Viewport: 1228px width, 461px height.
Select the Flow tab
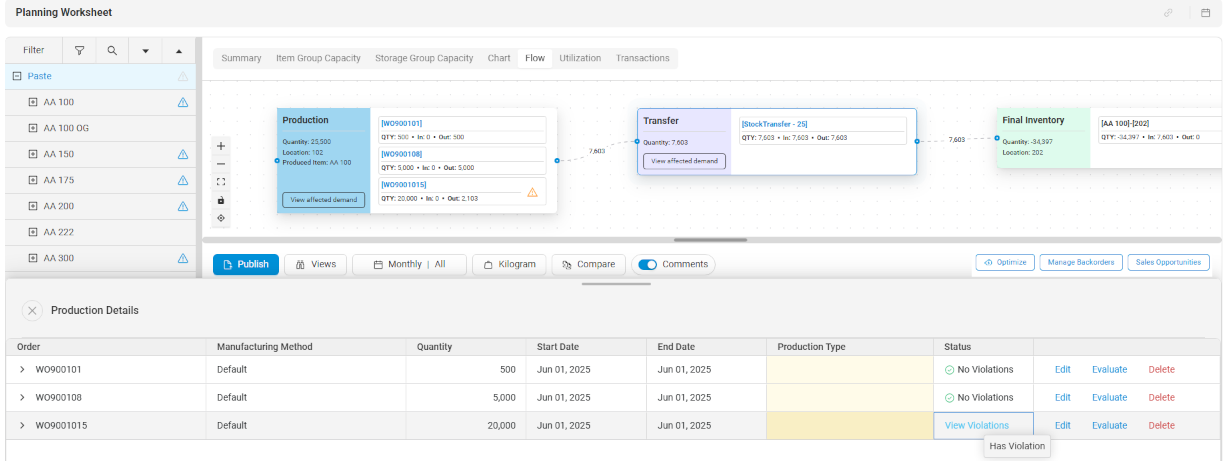pyautogui.click(x=535, y=58)
